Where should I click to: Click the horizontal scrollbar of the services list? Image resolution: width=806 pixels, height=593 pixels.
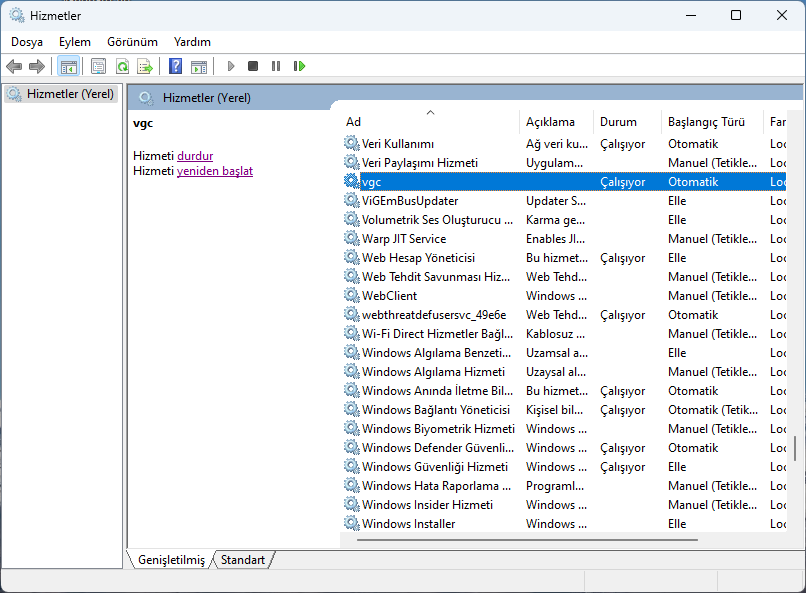click(x=527, y=540)
